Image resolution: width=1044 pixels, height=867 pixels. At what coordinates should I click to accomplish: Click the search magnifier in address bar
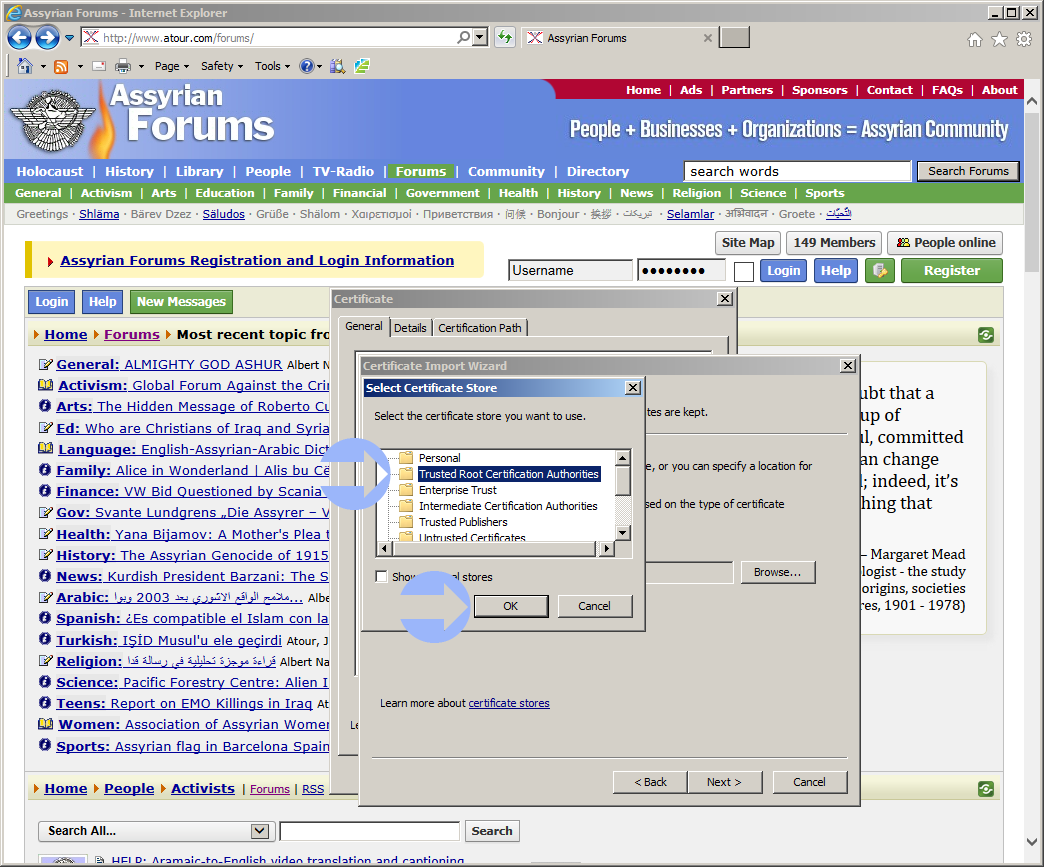coord(463,38)
